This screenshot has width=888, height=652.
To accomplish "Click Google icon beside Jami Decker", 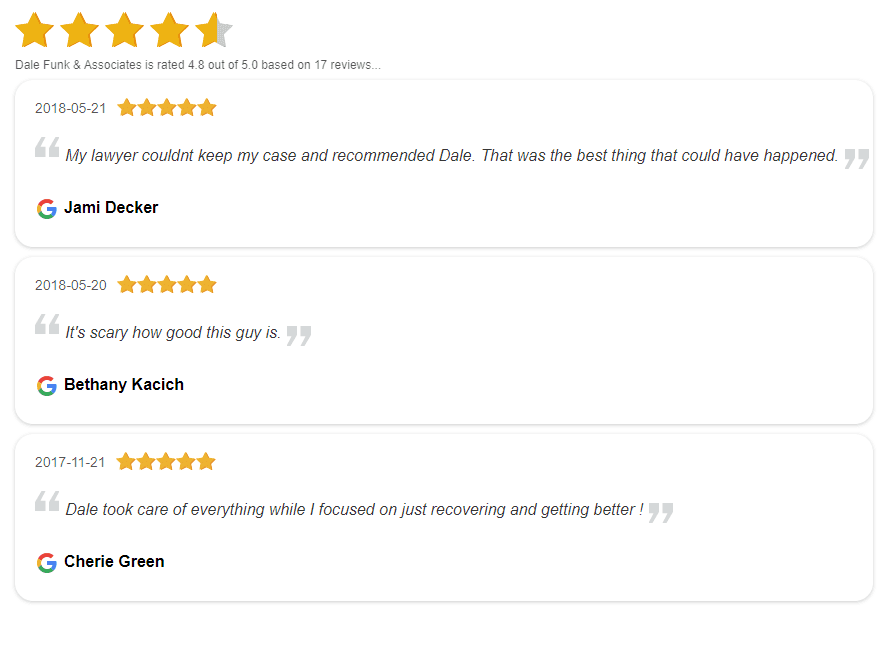I will [x=46, y=208].
